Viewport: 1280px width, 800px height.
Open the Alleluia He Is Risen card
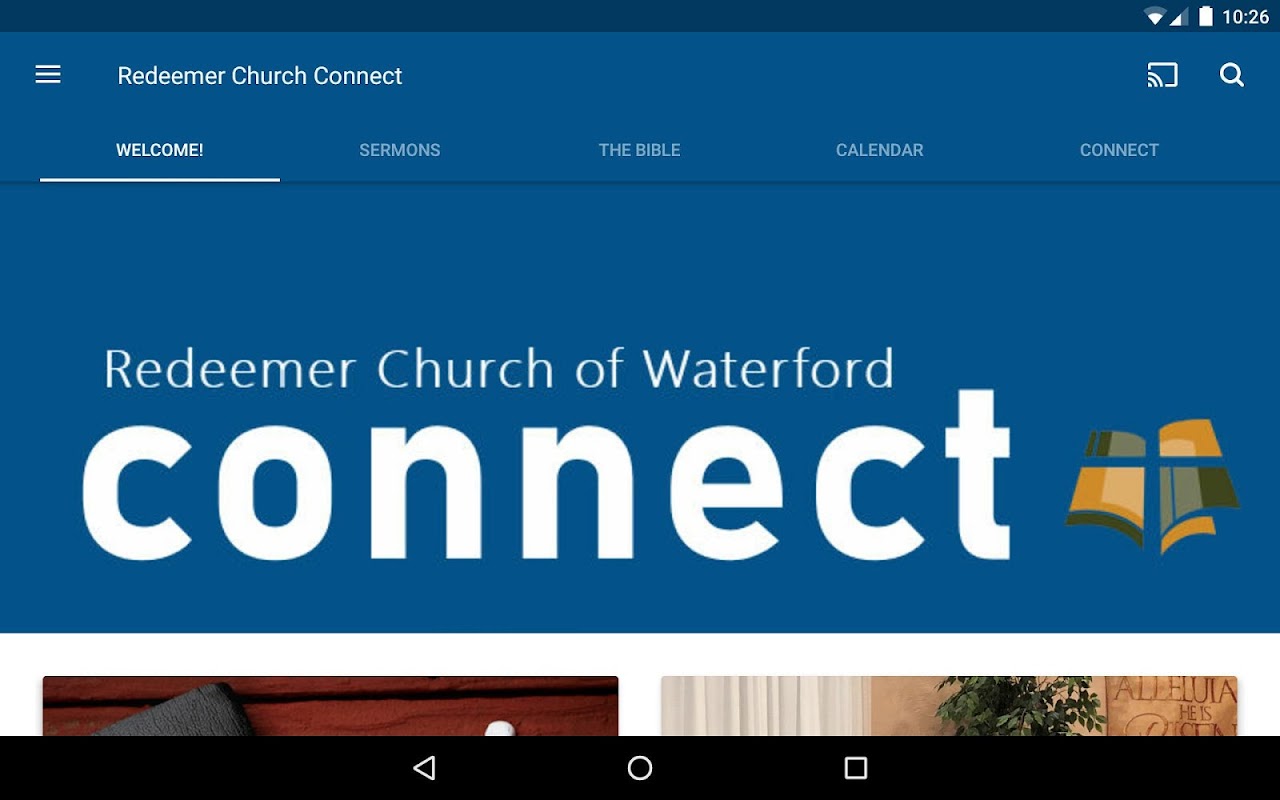click(949, 706)
